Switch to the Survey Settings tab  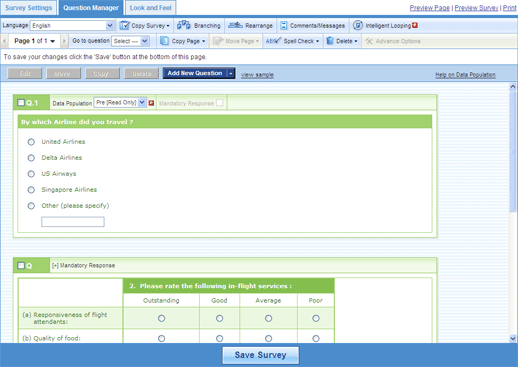[x=29, y=8]
